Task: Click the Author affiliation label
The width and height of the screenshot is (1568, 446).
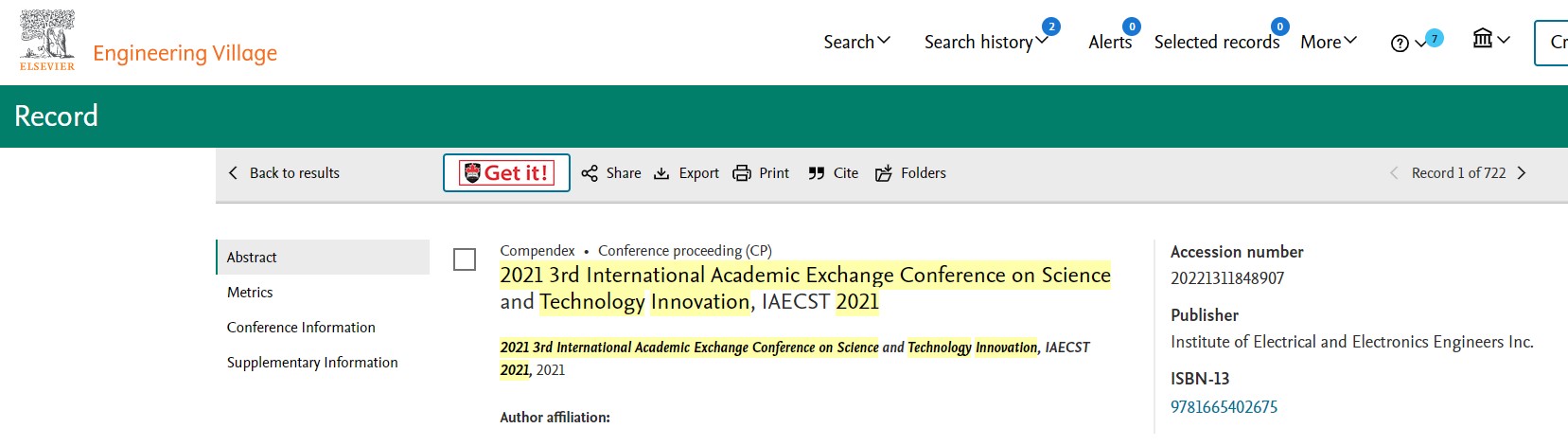Action: pos(555,417)
